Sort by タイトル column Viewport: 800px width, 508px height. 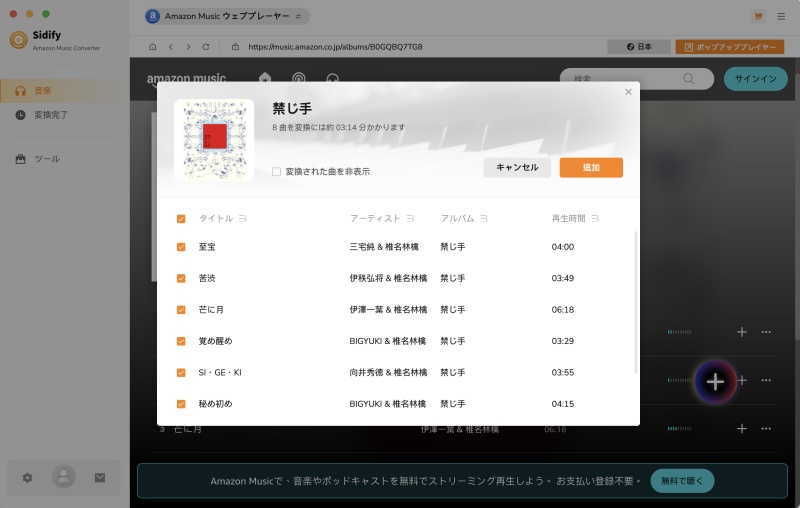tap(242, 218)
